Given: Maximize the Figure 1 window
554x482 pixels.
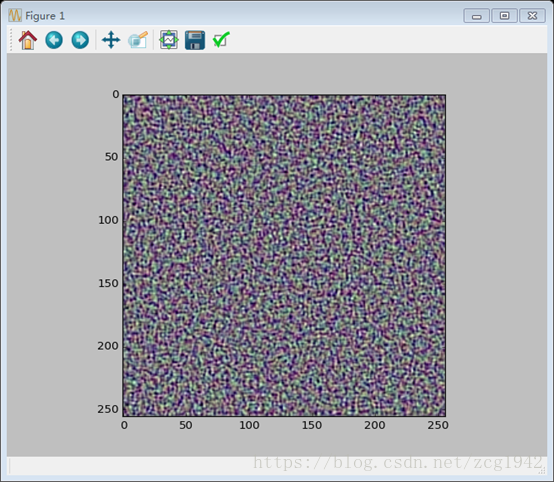Looking at the screenshot, I should 504,16.
